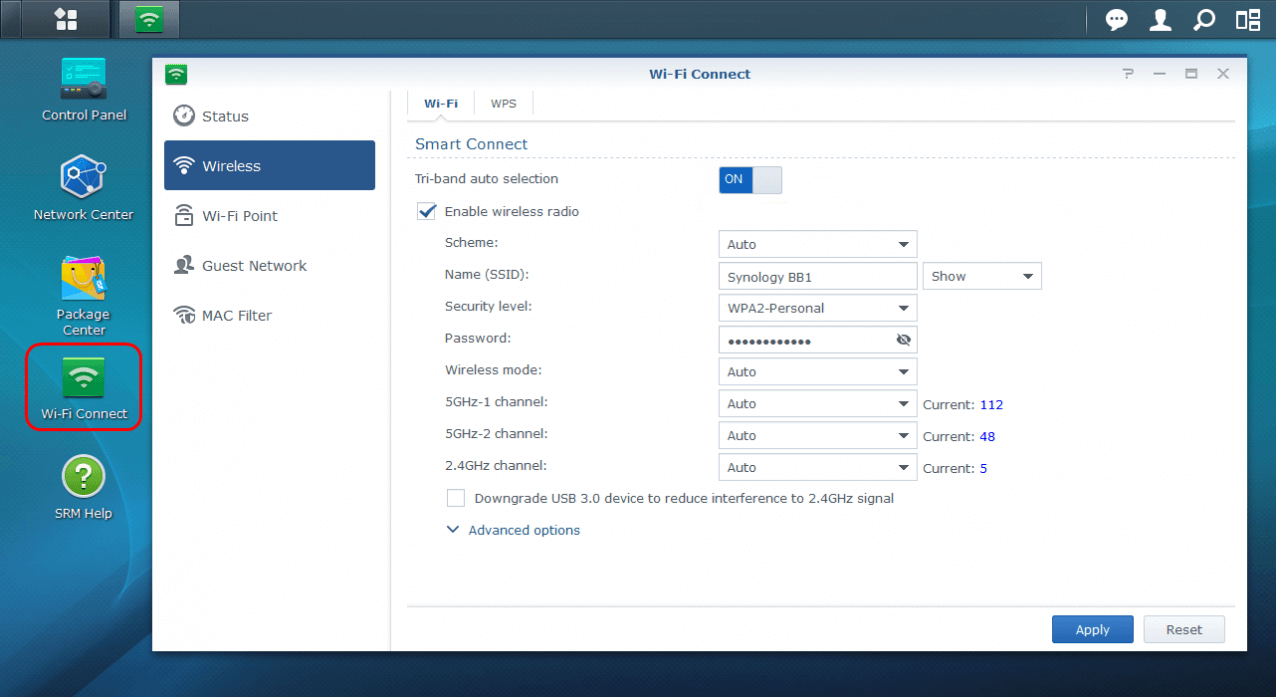This screenshot has height=697, width=1276.
Task: Open user account options icon
Action: tap(1160, 20)
